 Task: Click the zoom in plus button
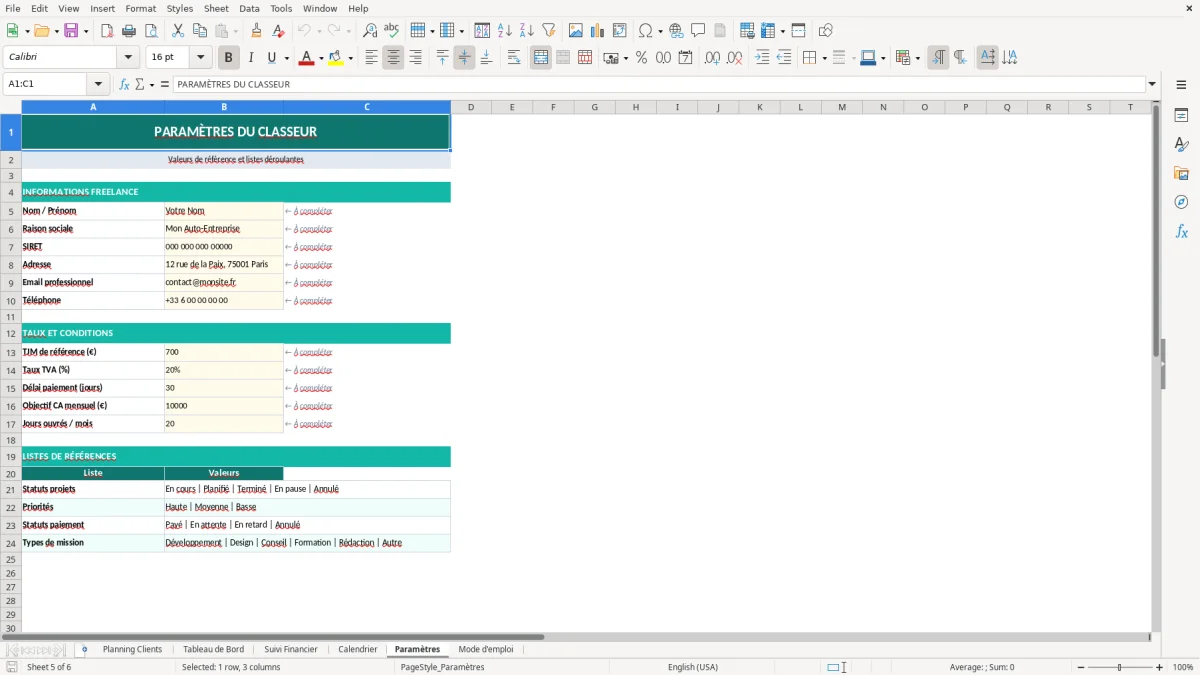[x=1160, y=667]
